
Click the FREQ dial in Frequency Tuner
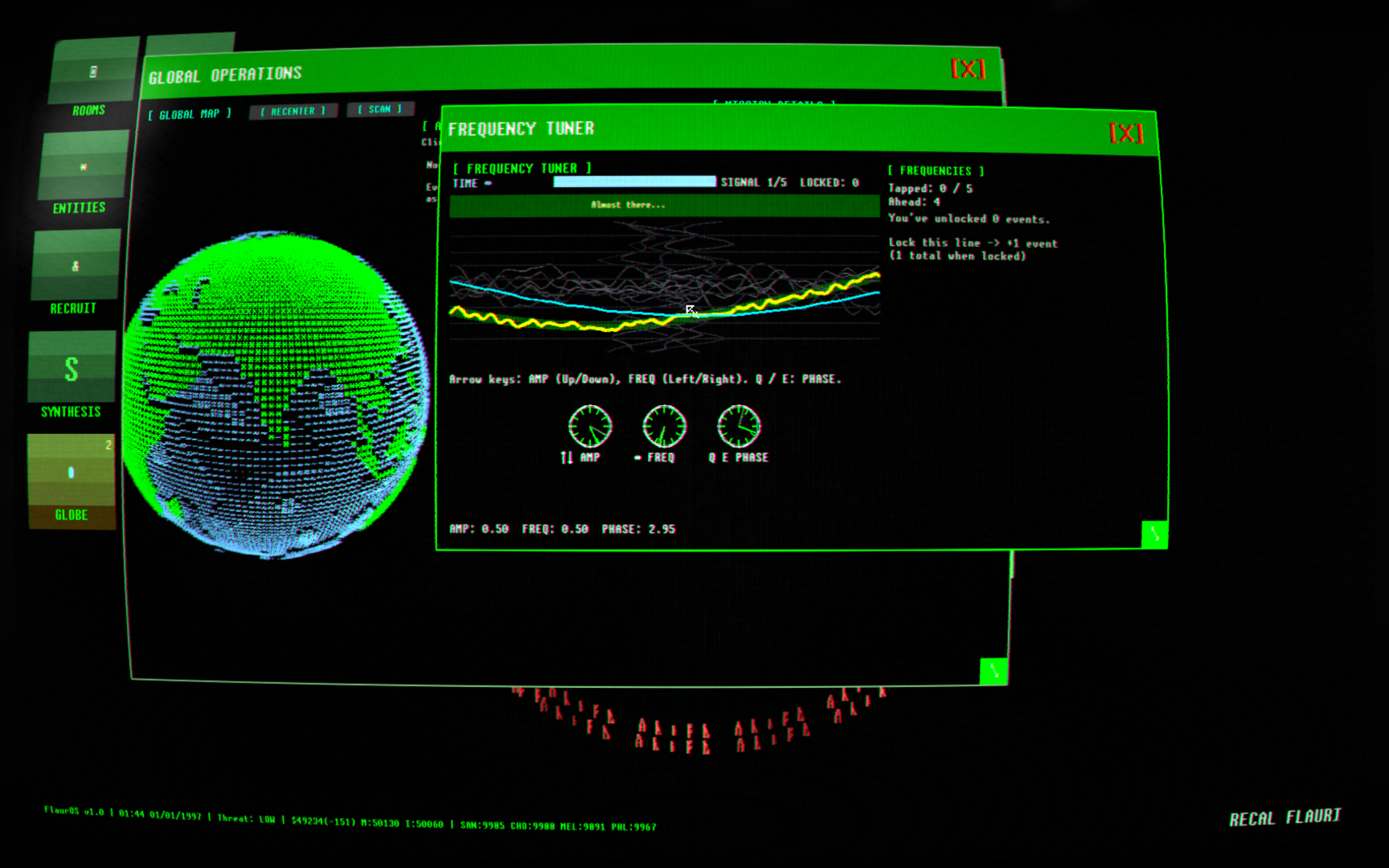(664, 426)
